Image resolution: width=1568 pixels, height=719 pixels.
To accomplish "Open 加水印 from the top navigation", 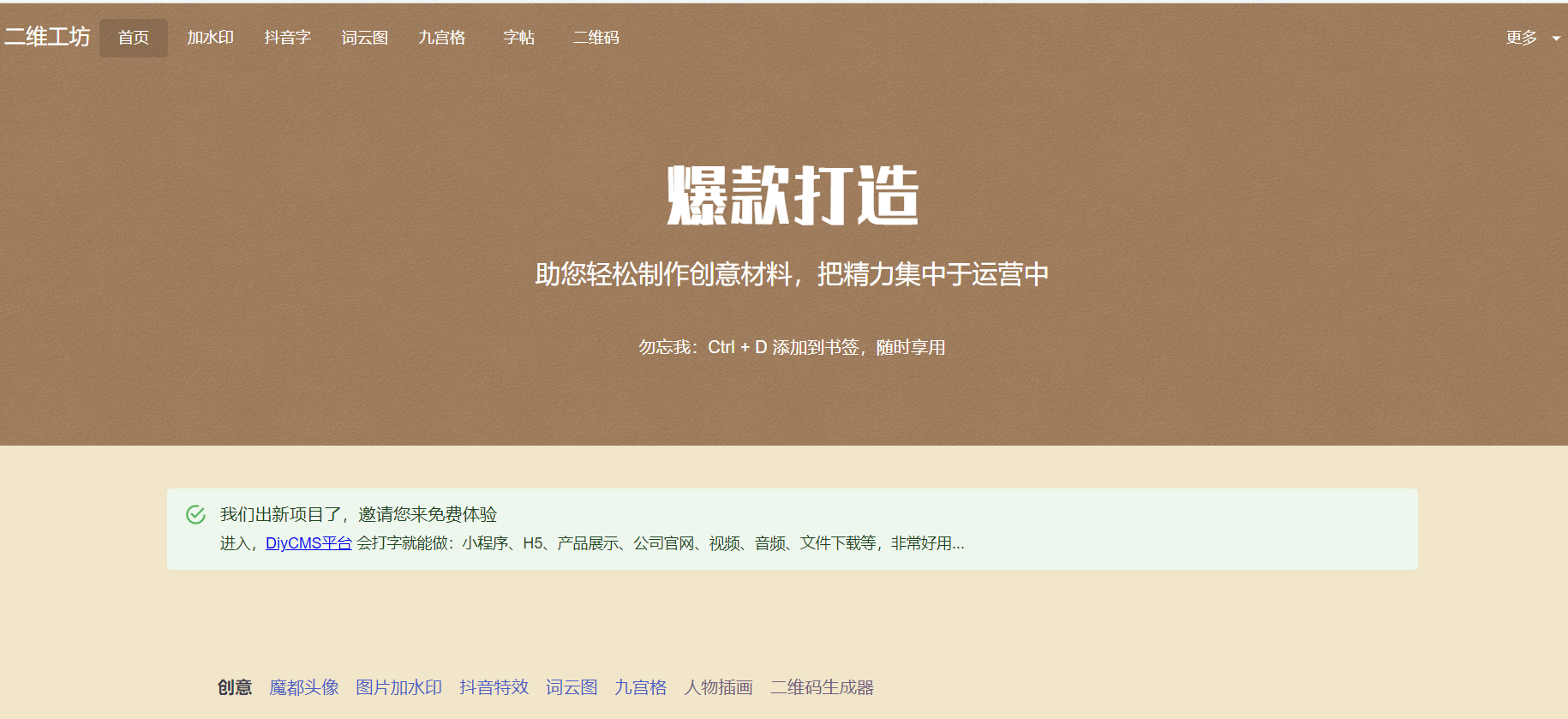I will click(210, 38).
